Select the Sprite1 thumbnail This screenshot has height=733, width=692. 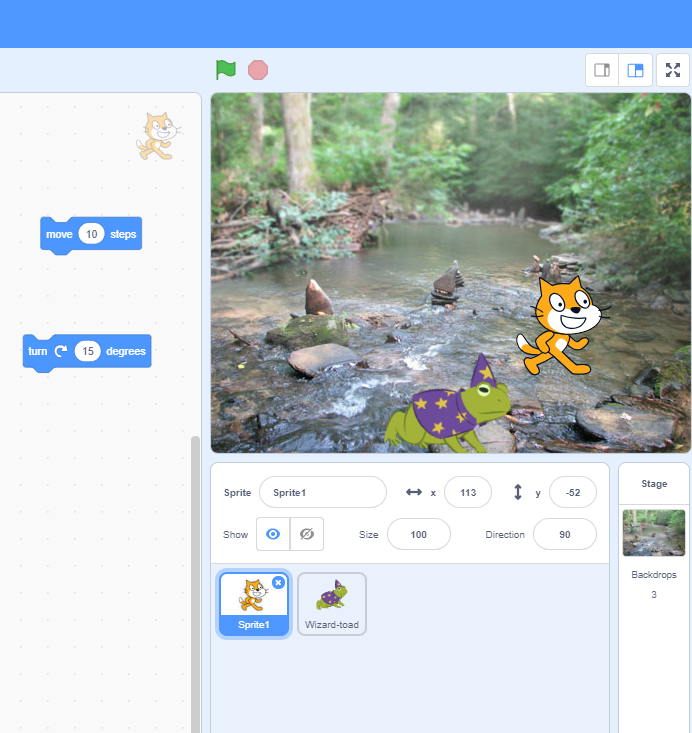pos(254,604)
